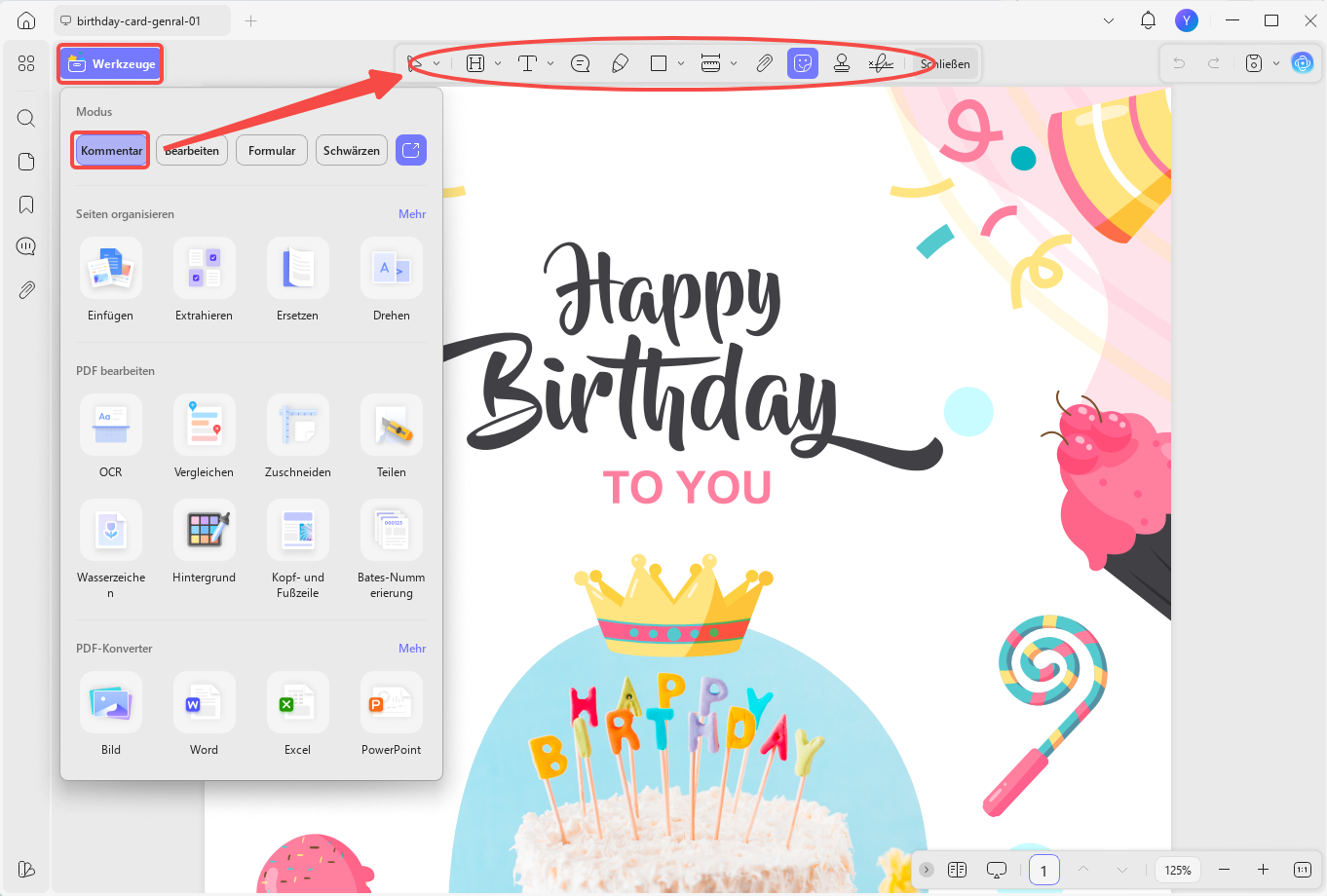The width and height of the screenshot is (1327, 896).
Task: Click the undo arrow
Action: coord(1179,63)
